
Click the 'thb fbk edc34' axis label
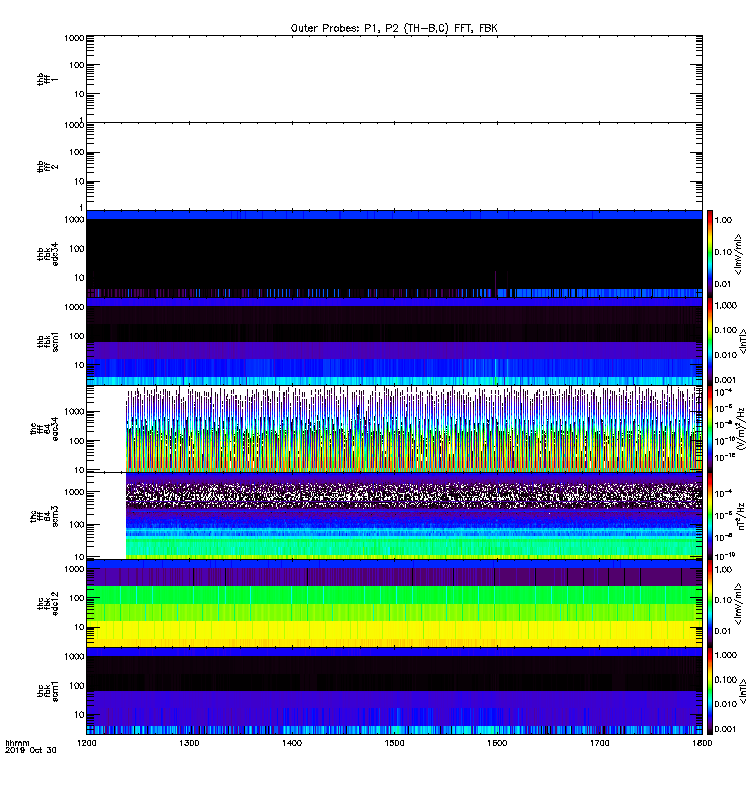click(47, 254)
